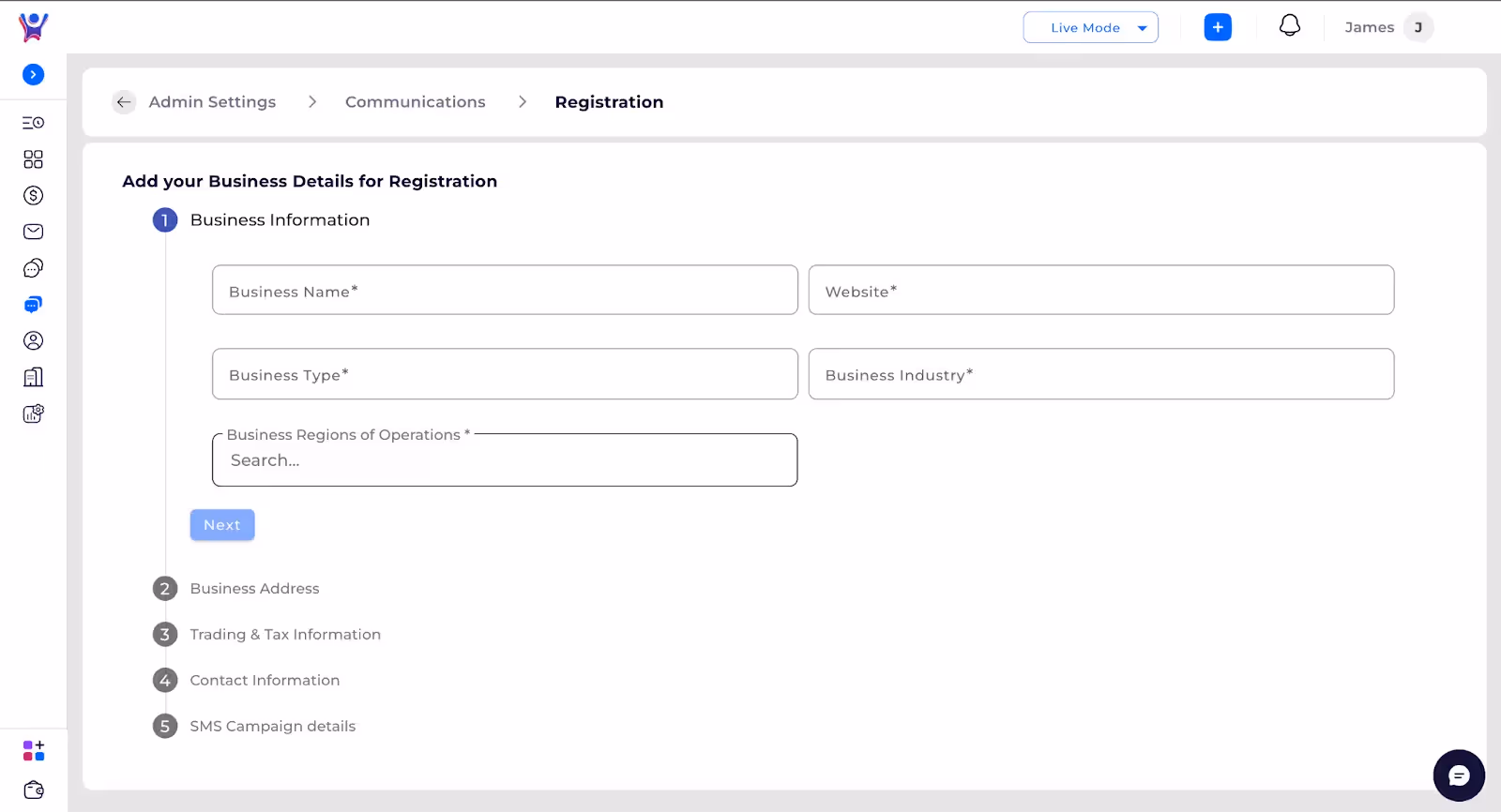This screenshot has width=1501, height=812.
Task: Open the envelope mail icon in sidebar
Action: click(33, 232)
